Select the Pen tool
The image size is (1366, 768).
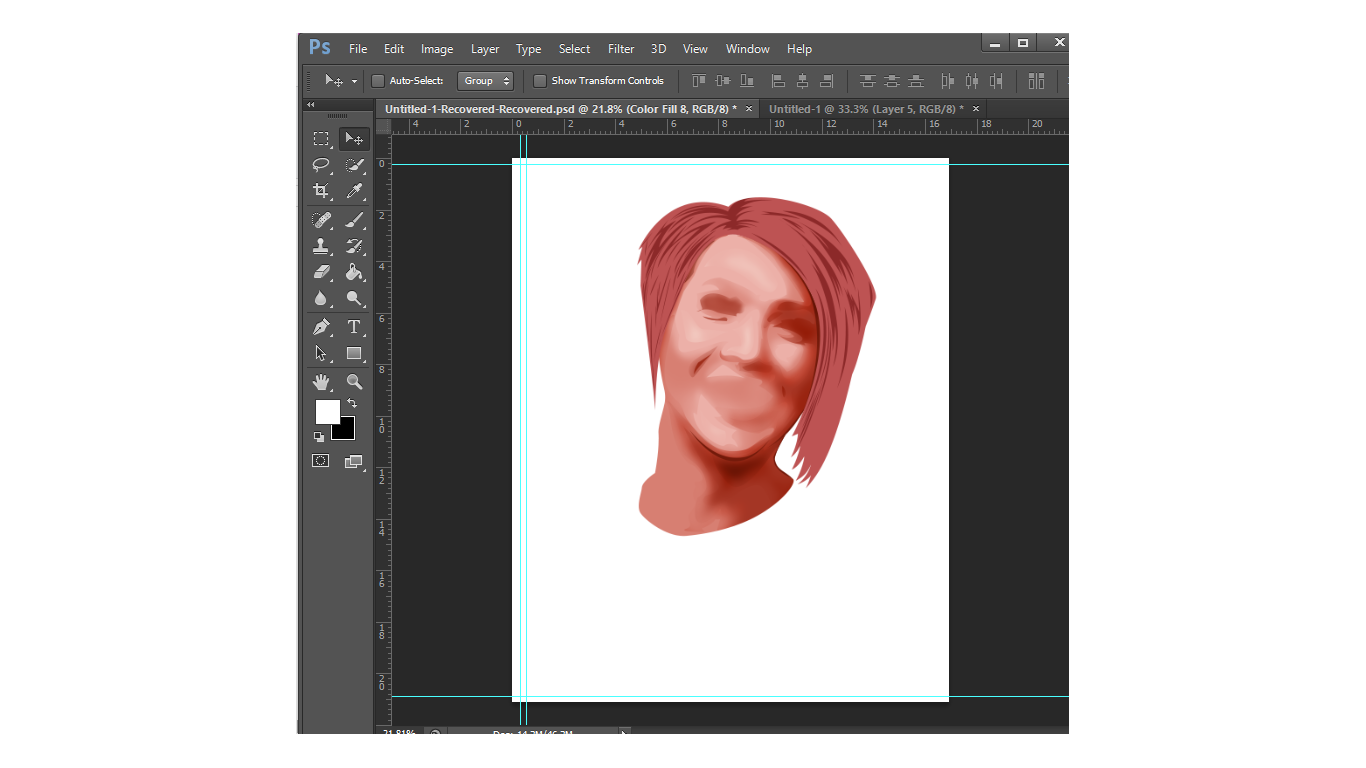[321, 327]
